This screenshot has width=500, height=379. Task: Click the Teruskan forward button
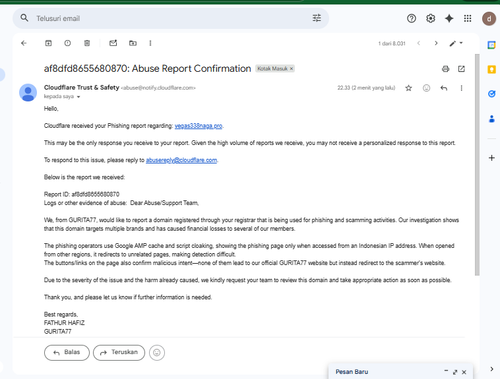(119, 352)
